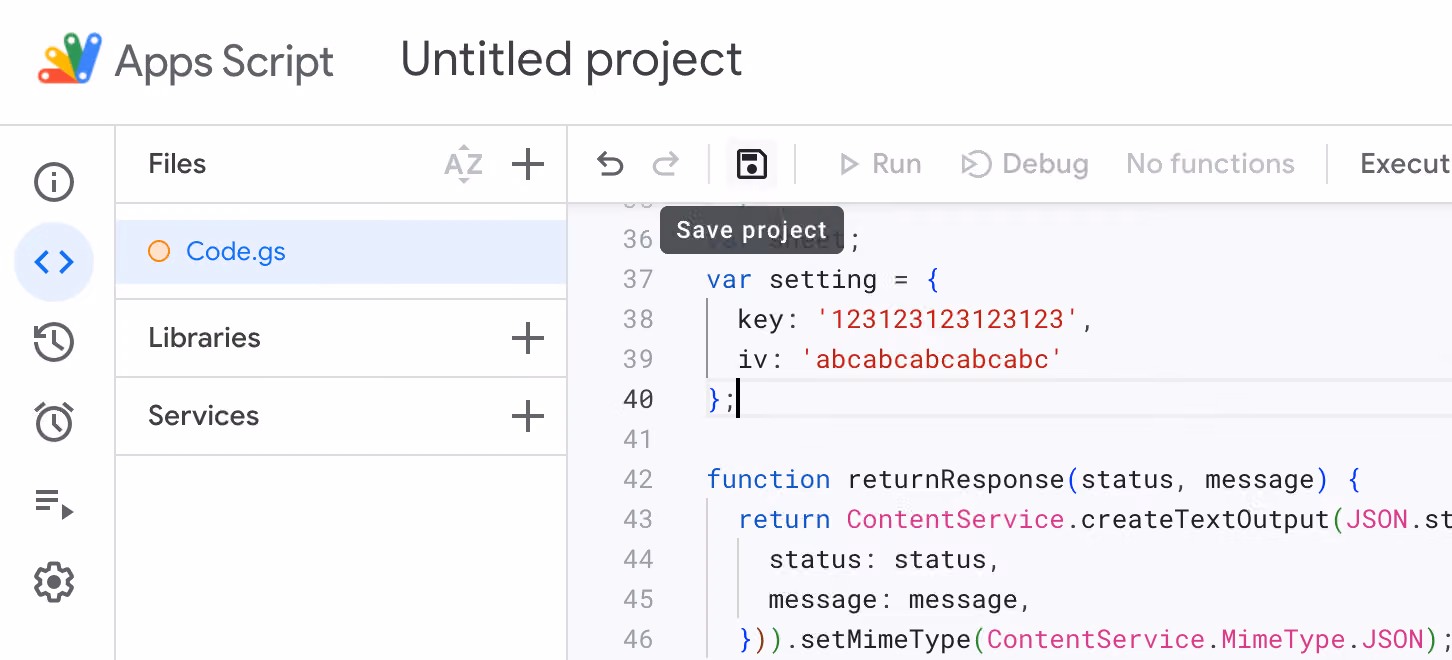Click the Apps Script home text
The height and width of the screenshot is (660, 1452).
point(224,61)
